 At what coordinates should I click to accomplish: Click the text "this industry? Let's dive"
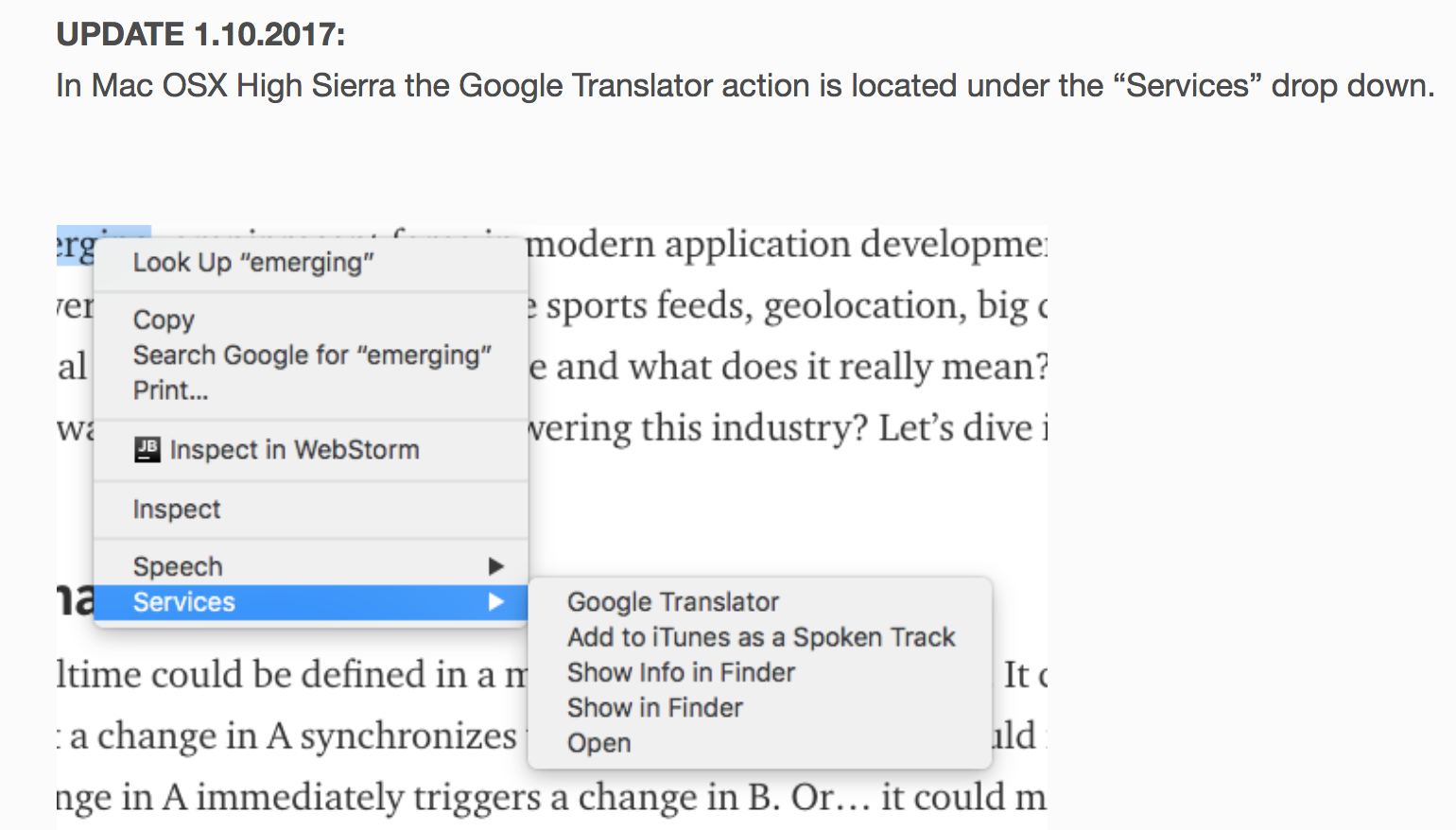click(837, 428)
